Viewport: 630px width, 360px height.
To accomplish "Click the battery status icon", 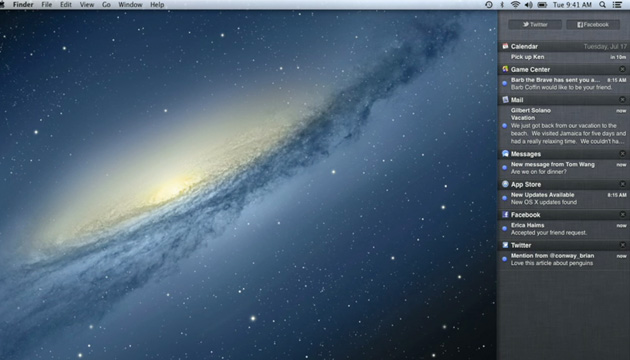I will (542, 5).
